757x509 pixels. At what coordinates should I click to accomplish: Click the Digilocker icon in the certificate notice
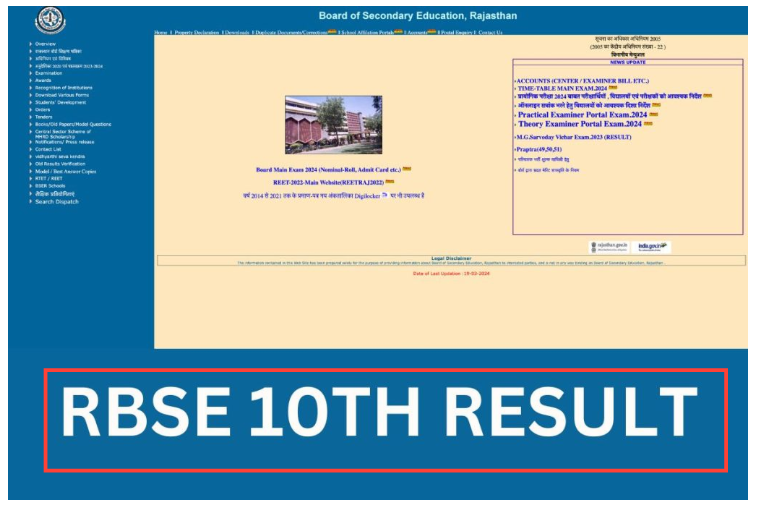pos(385,195)
